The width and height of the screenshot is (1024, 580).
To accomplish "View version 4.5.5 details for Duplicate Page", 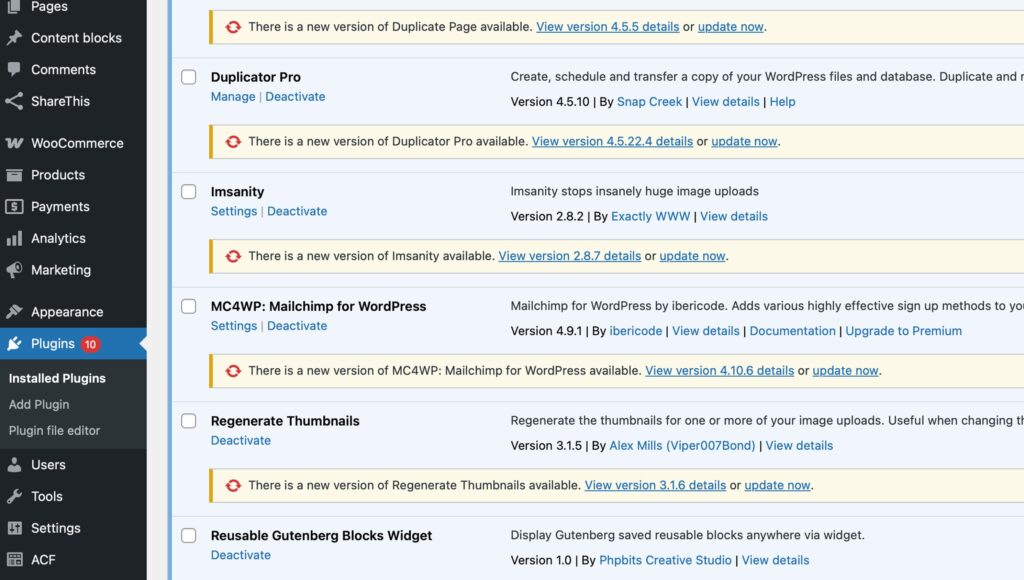I will 607,27.
